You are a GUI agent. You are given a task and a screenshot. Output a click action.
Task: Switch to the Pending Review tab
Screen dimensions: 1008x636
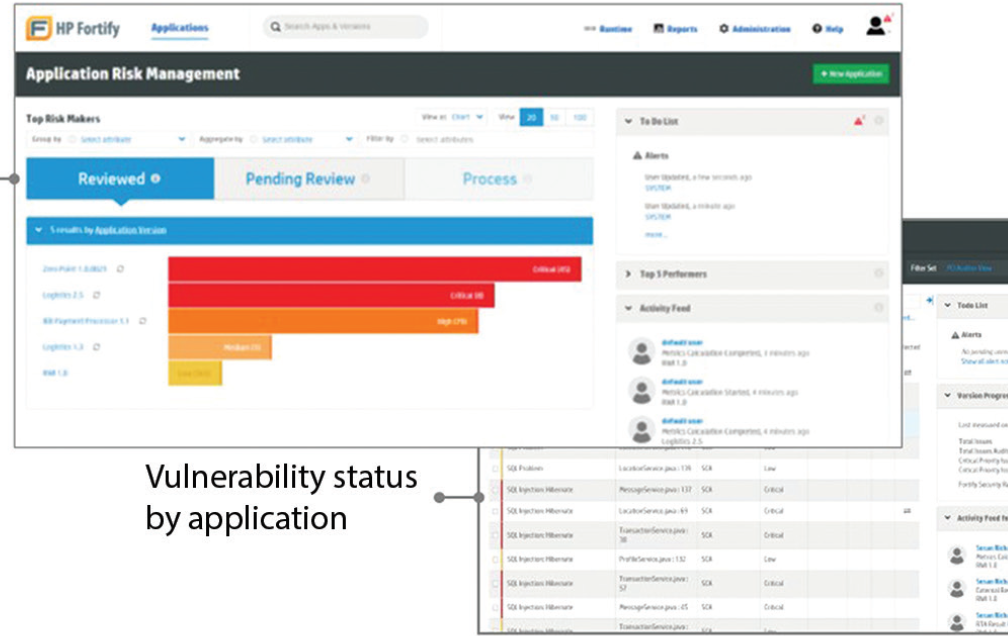click(309, 179)
